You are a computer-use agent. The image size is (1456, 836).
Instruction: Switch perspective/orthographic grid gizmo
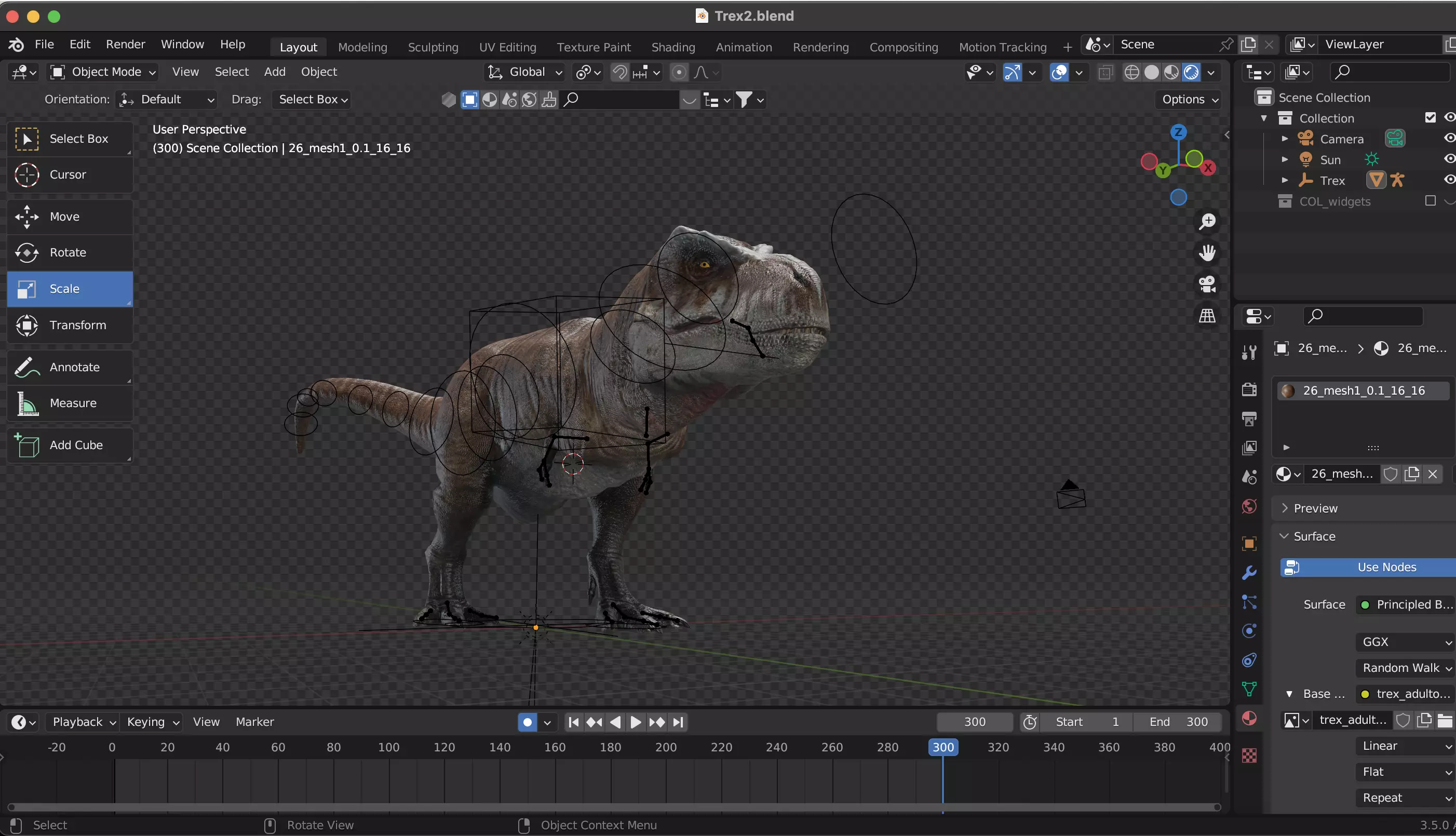(1207, 316)
